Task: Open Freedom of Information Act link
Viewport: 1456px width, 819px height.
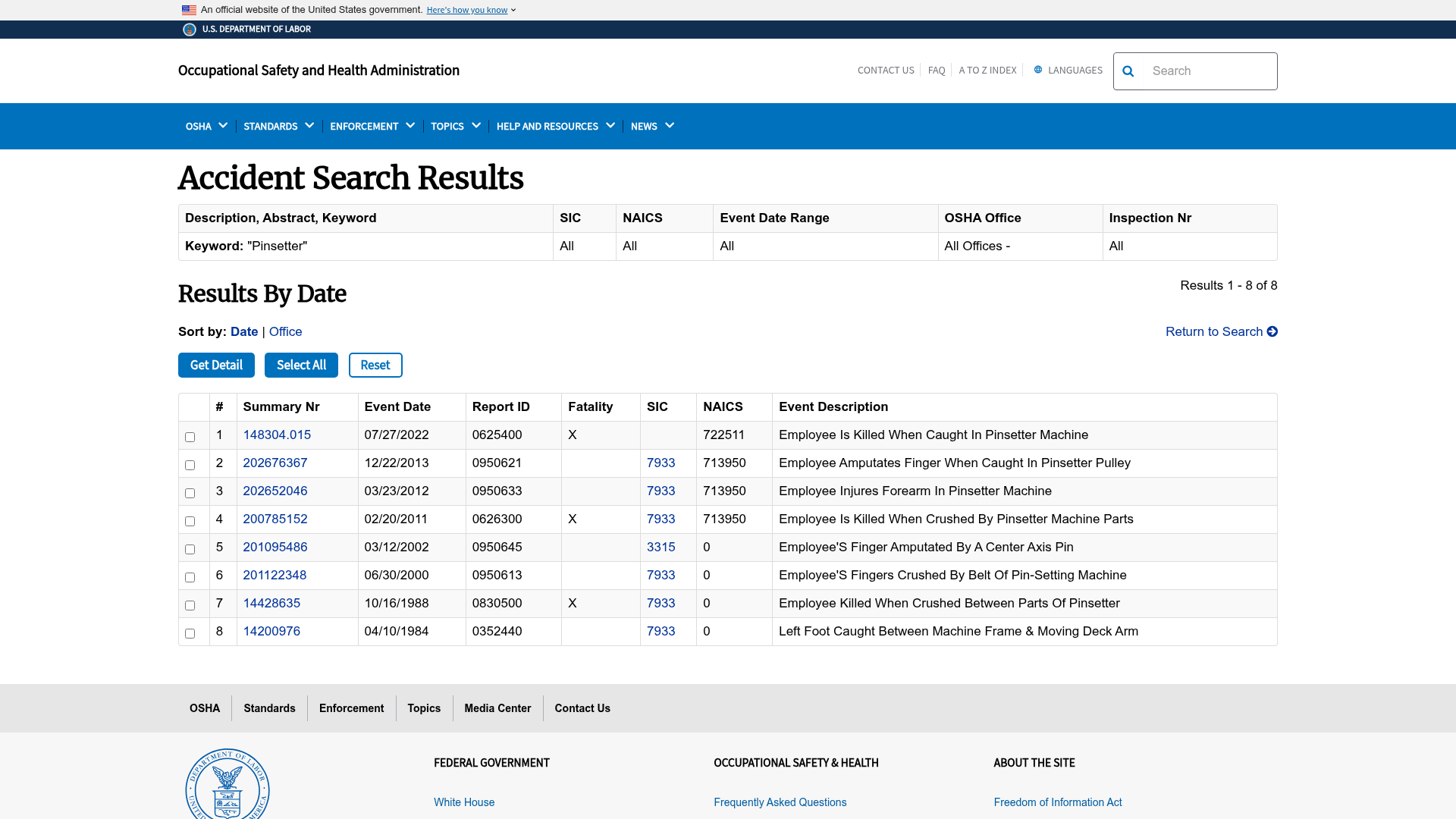Action: pyautogui.click(x=1058, y=802)
